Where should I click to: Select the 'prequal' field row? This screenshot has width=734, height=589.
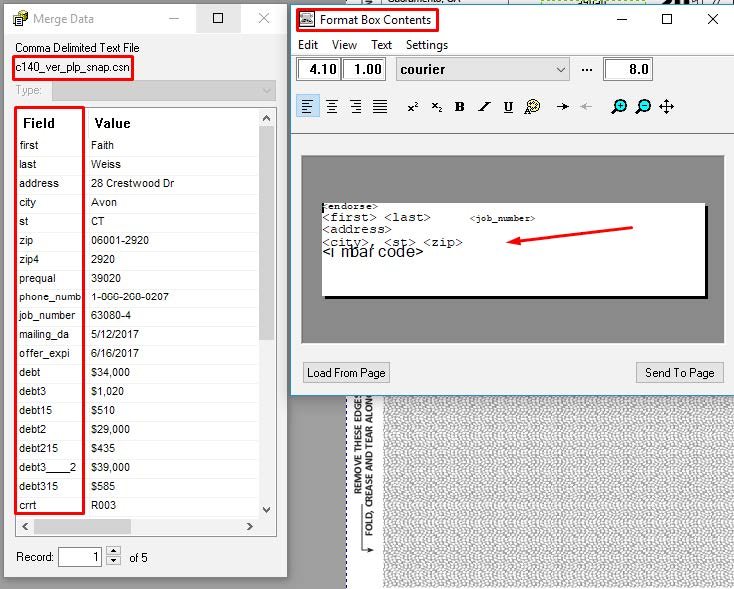138,278
